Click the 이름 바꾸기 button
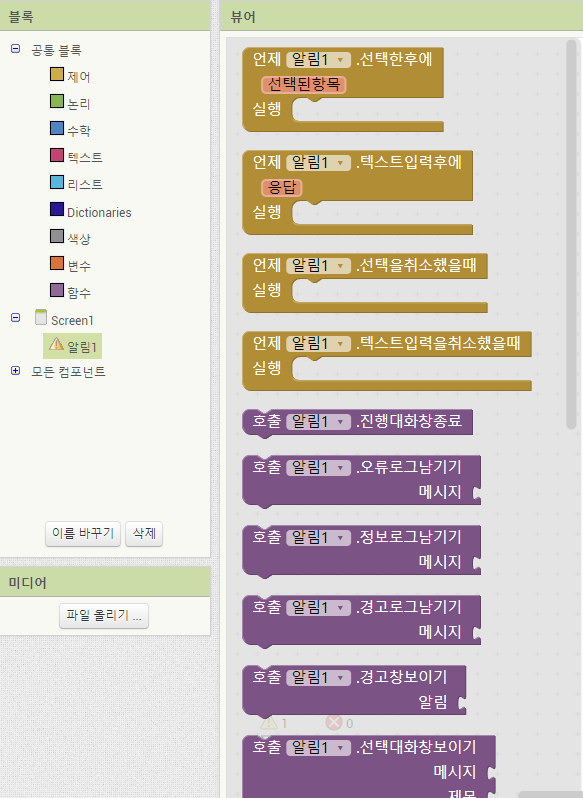This screenshot has width=583, height=798. 83,533
